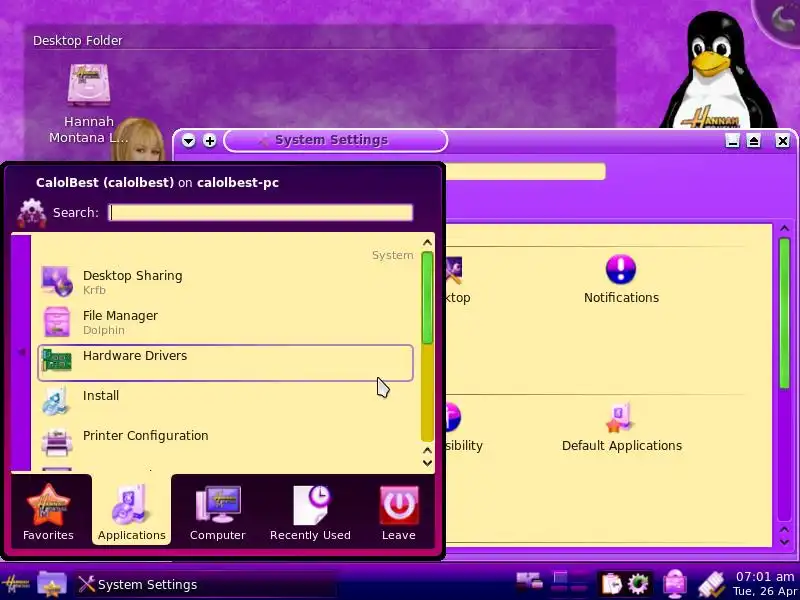
Task: Open the Leave tab
Action: point(398,512)
